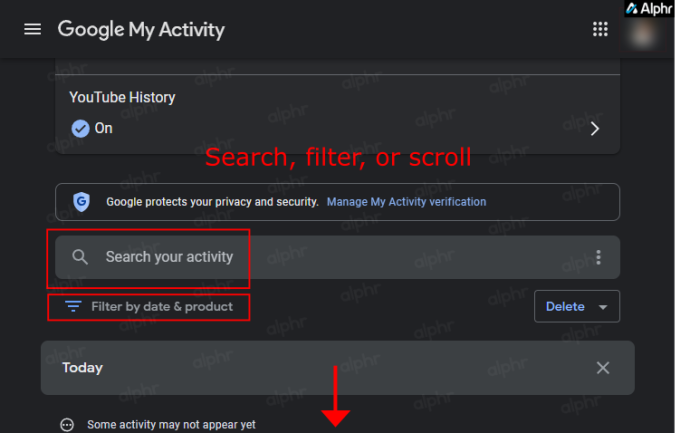Click the Google privacy shield icon
The height and width of the screenshot is (433, 690).
(x=81, y=202)
